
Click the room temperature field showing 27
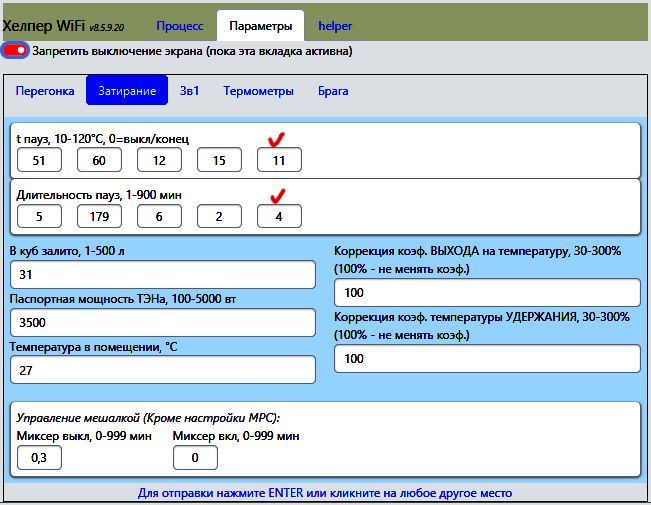(162, 370)
